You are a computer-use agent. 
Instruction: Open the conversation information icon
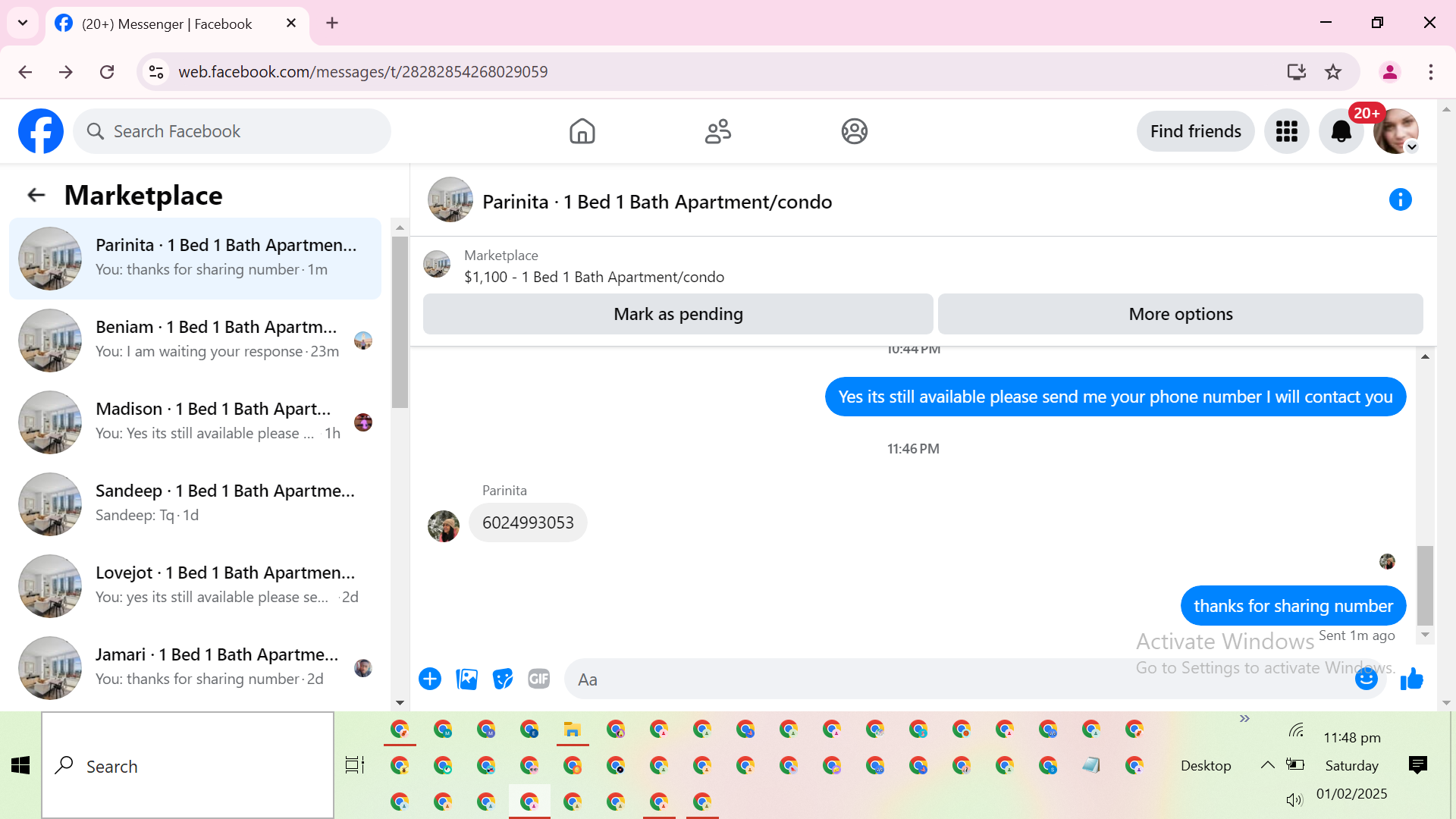(1400, 200)
